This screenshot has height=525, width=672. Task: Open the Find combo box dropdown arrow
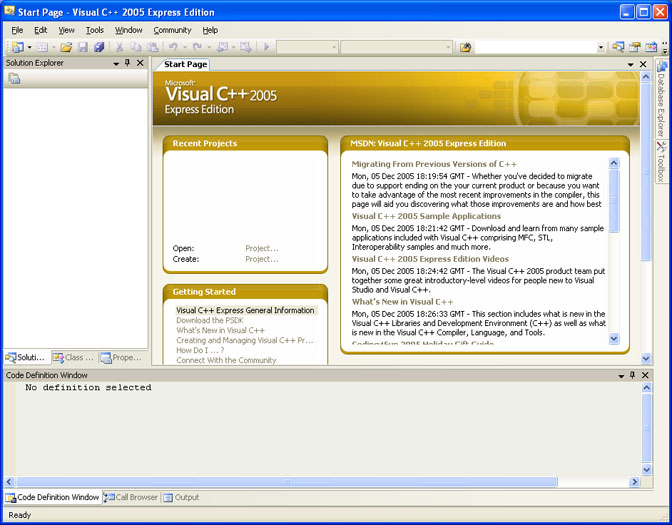pyautogui.click(x=601, y=47)
